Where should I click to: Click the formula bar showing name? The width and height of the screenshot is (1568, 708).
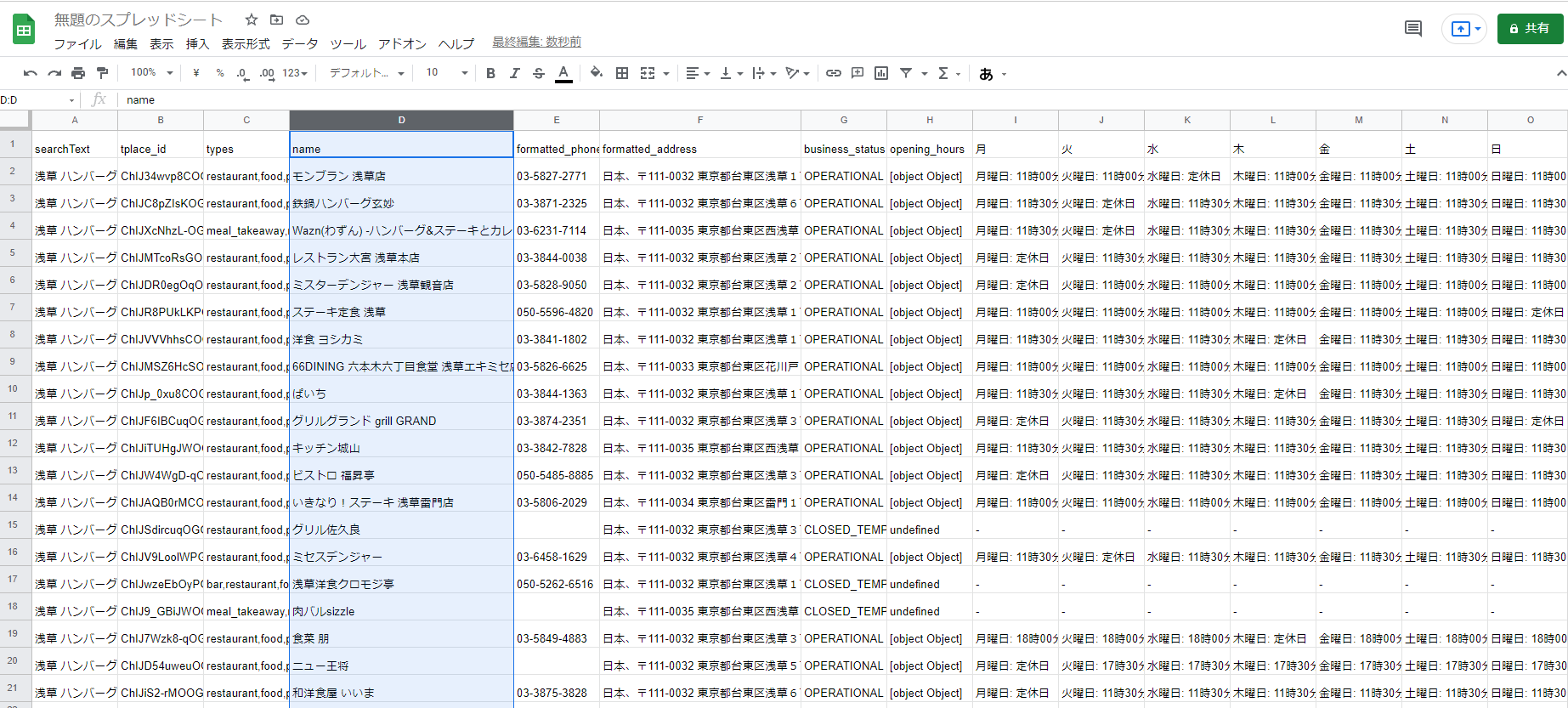(841, 100)
